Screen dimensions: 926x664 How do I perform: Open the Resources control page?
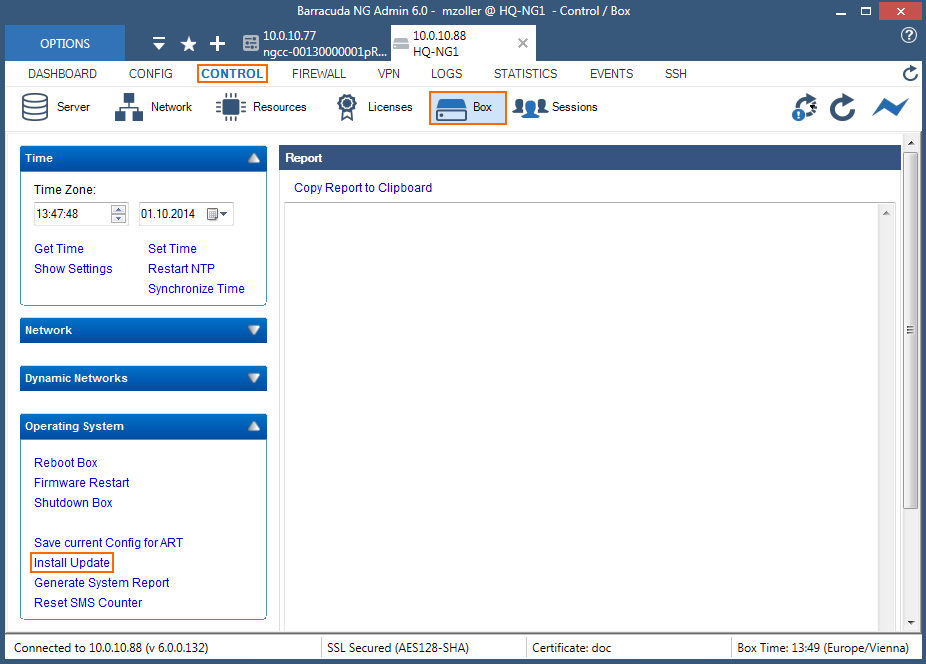pyautogui.click(x=262, y=108)
